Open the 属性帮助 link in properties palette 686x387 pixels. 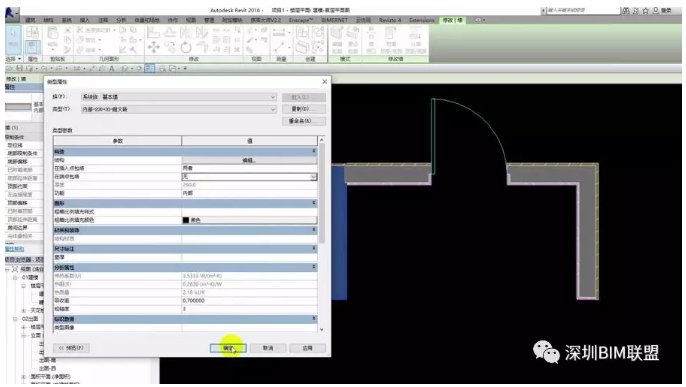pyautogui.click(x=14, y=249)
